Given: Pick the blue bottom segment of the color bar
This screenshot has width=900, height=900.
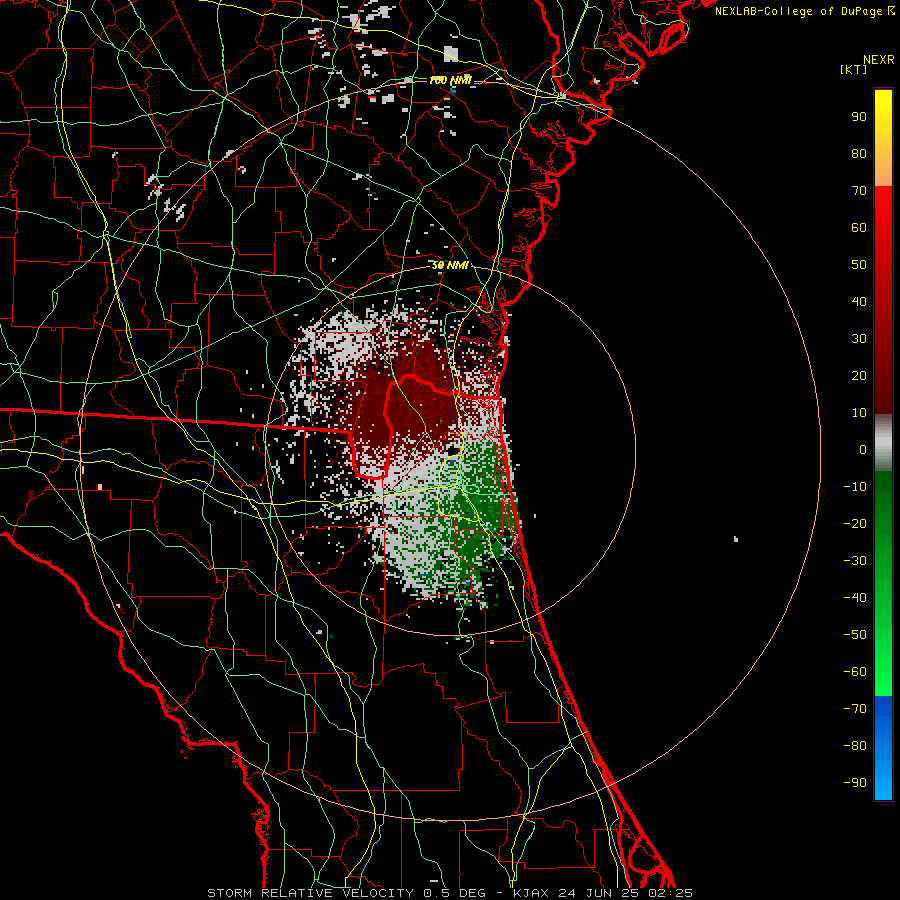Looking at the screenshot, I should pyautogui.click(x=883, y=748).
